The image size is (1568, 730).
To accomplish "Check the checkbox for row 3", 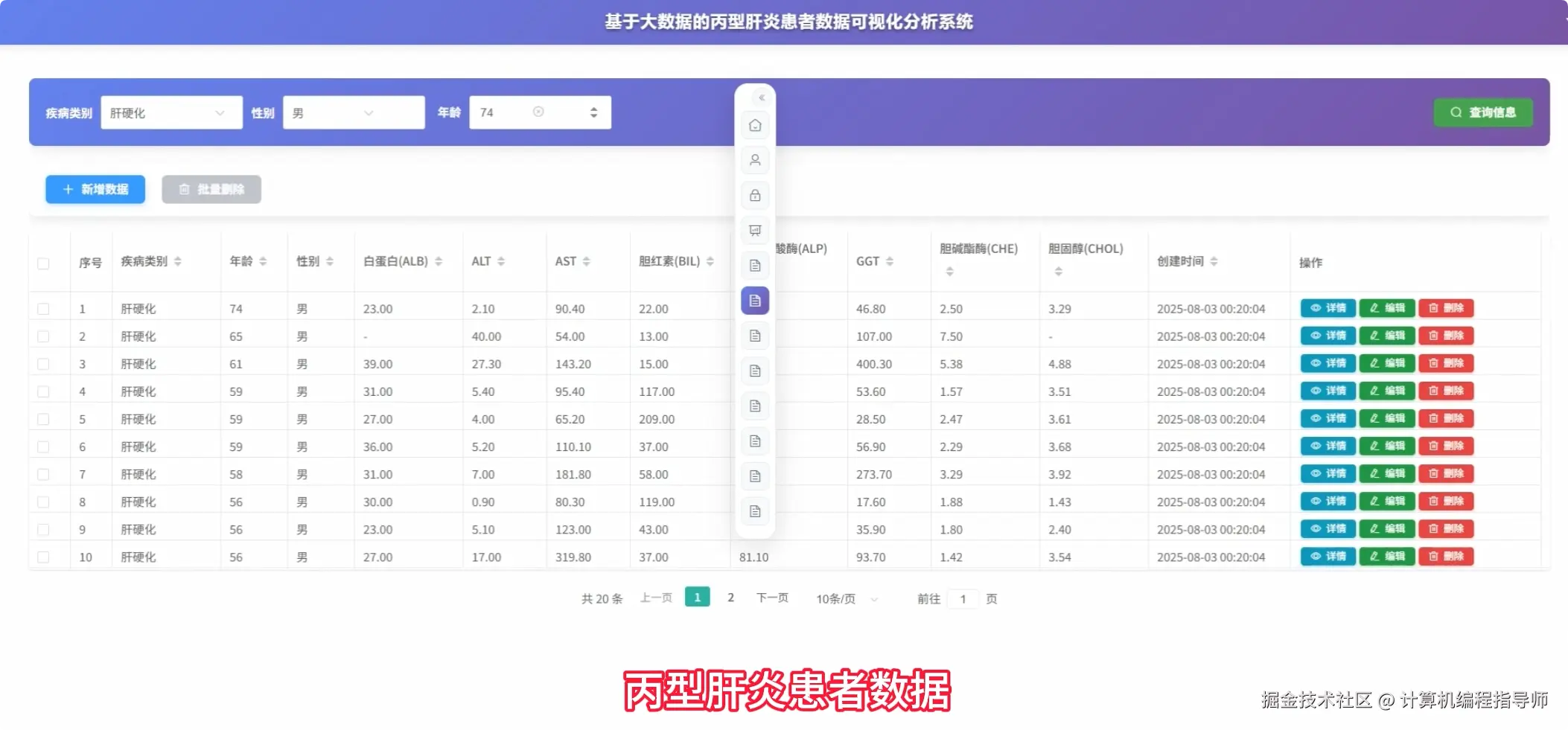I will [43, 364].
